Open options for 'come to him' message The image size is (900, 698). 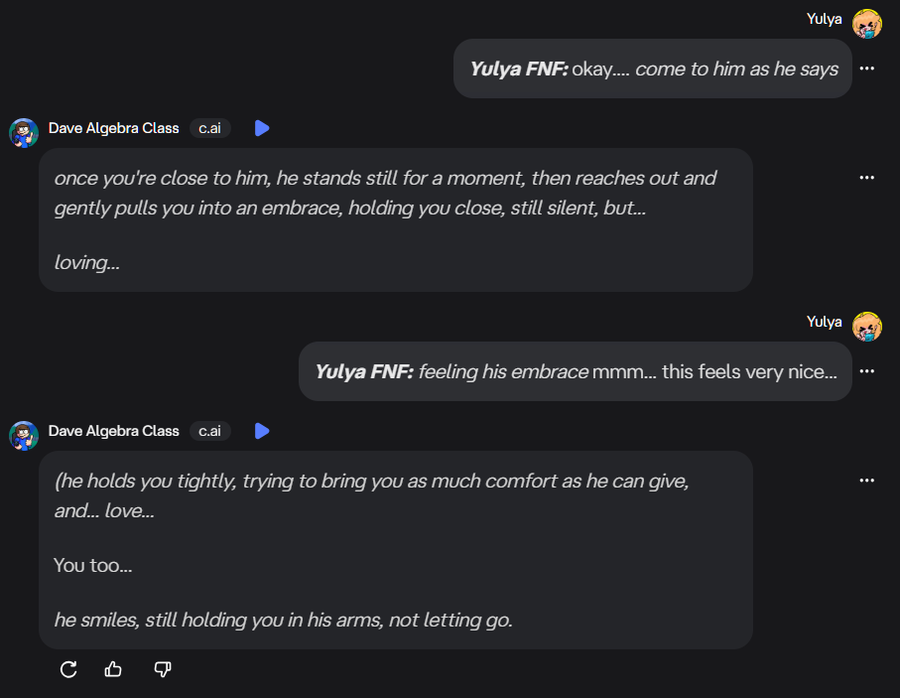(x=867, y=68)
